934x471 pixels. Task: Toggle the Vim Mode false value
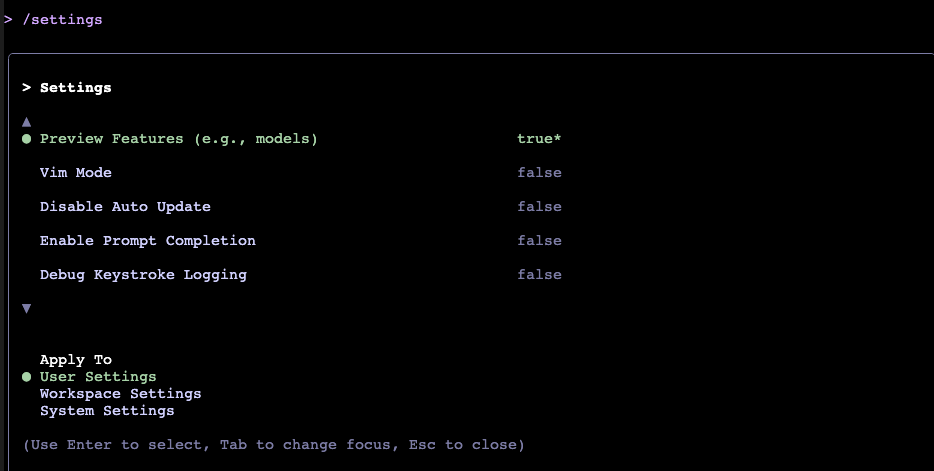[539, 173]
